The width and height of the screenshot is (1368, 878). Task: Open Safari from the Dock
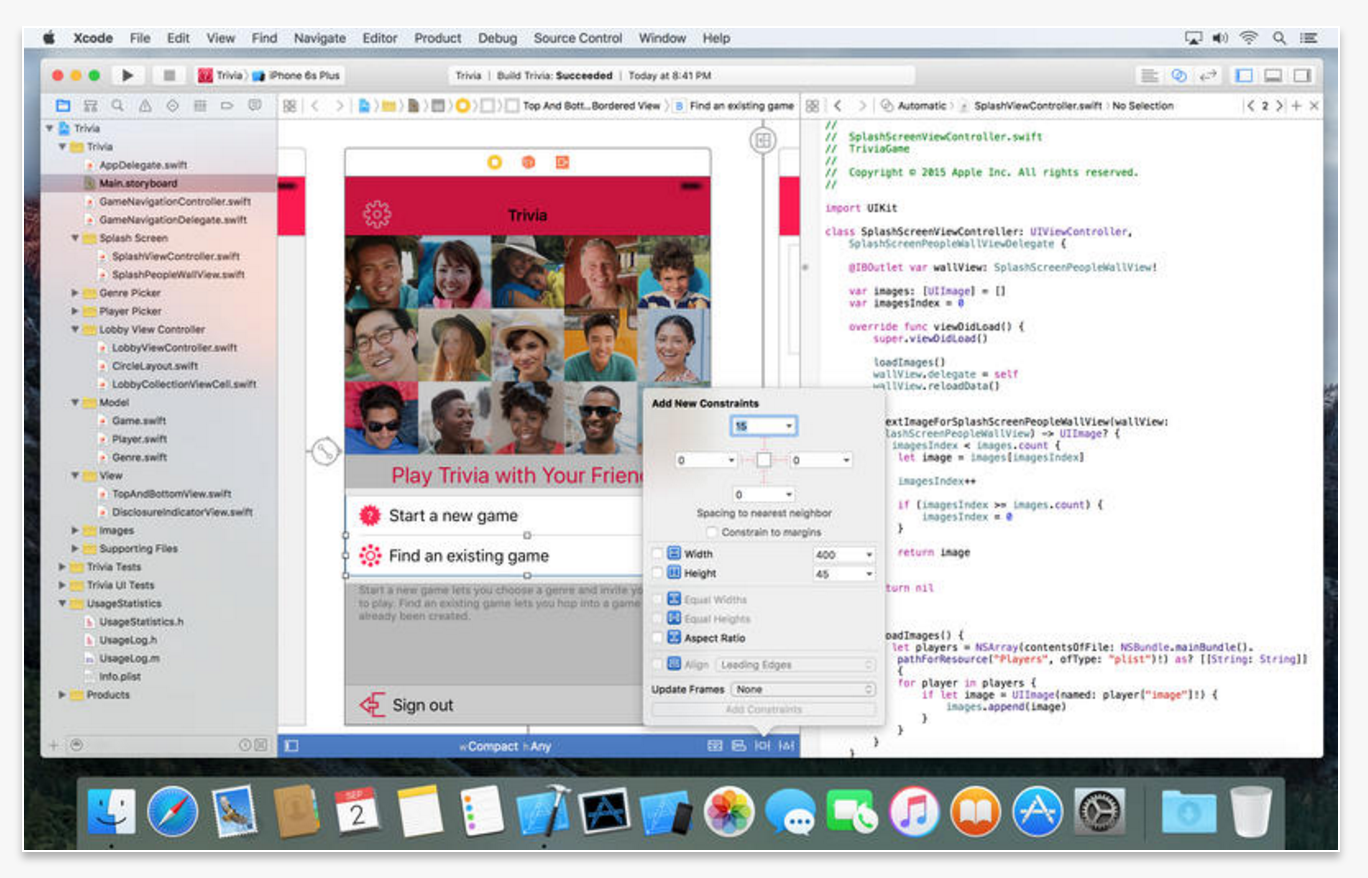click(173, 811)
